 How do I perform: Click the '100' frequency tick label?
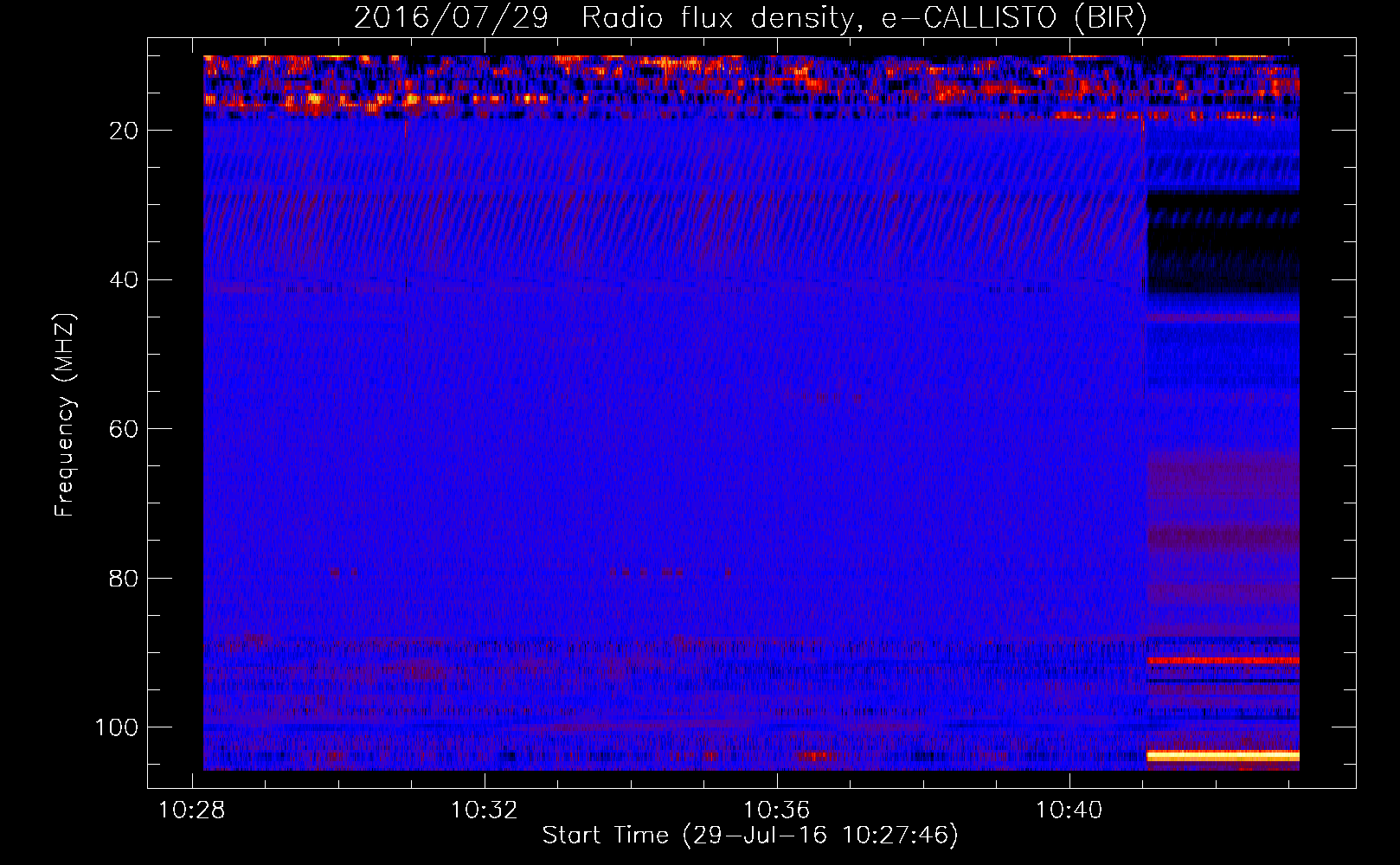point(117,727)
